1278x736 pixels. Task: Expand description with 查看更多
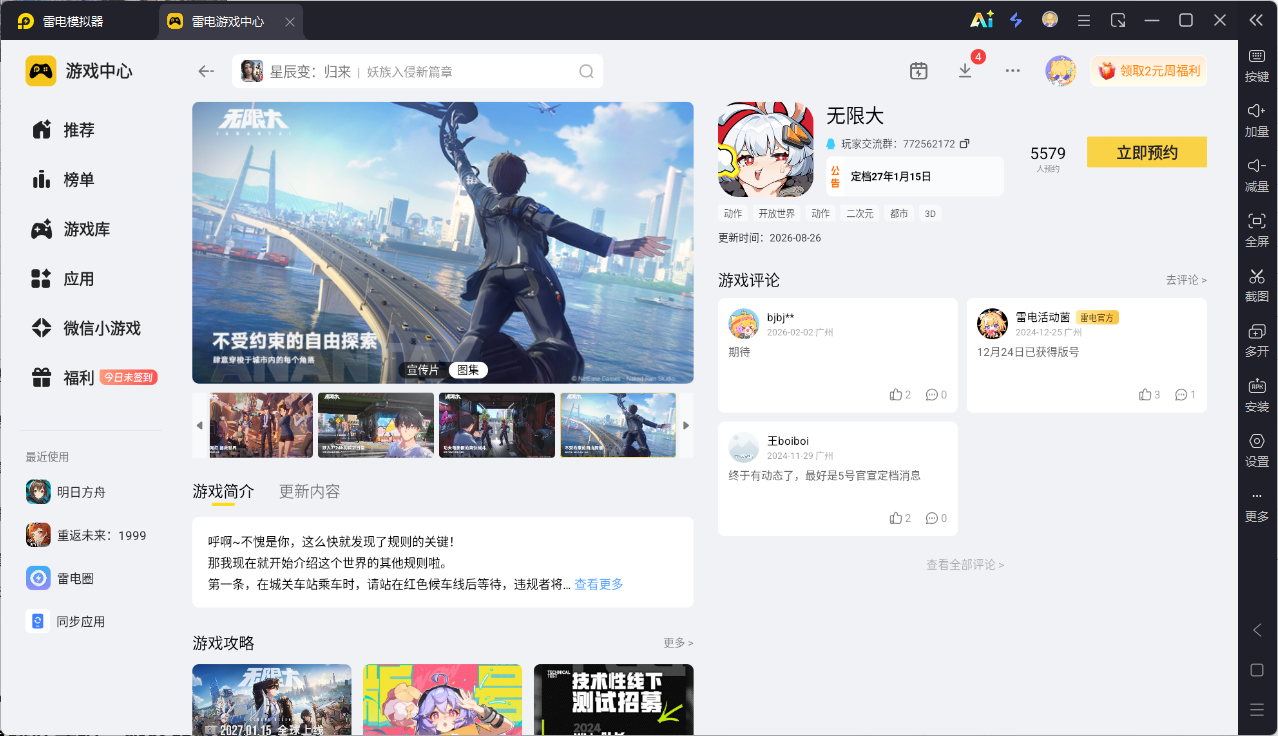click(x=598, y=584)
